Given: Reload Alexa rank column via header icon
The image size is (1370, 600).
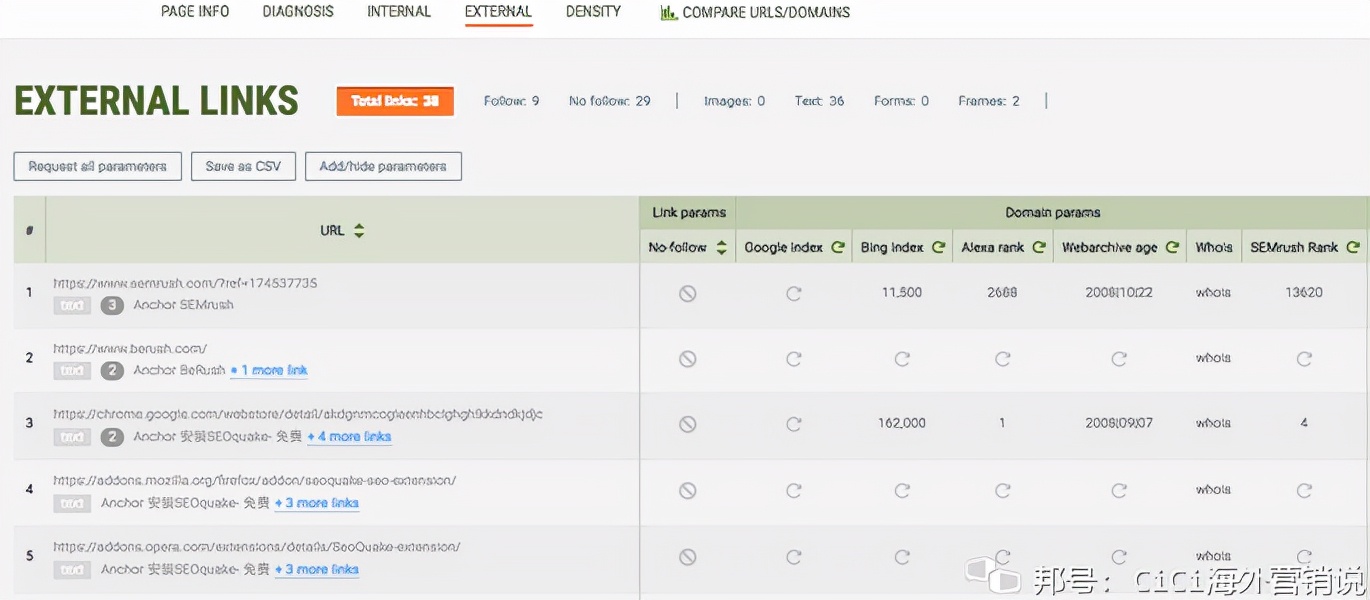Looking at the screenshot, I should tap(1039, 247).
